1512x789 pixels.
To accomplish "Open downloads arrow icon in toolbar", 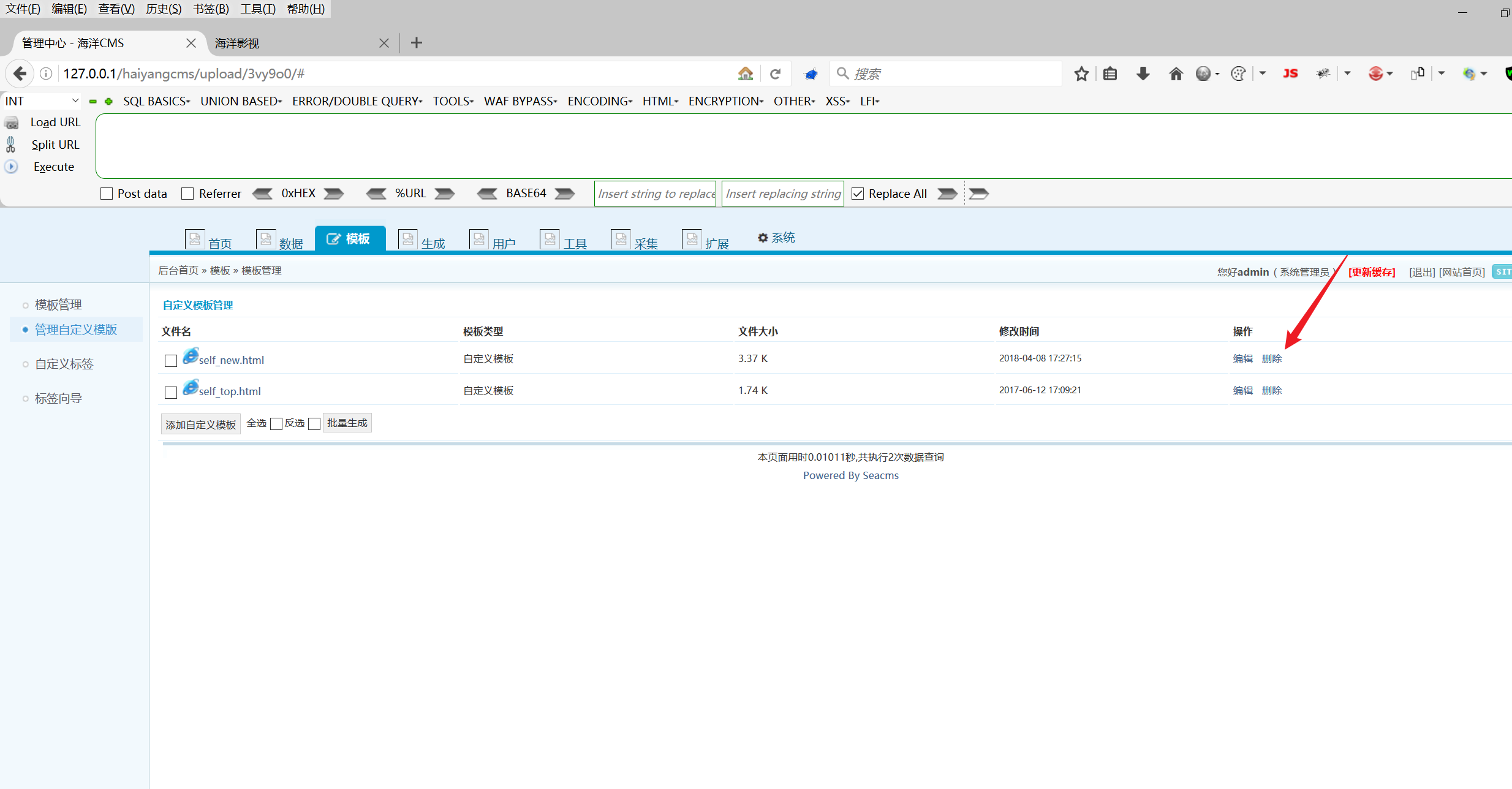I will tap(1143, 74).
